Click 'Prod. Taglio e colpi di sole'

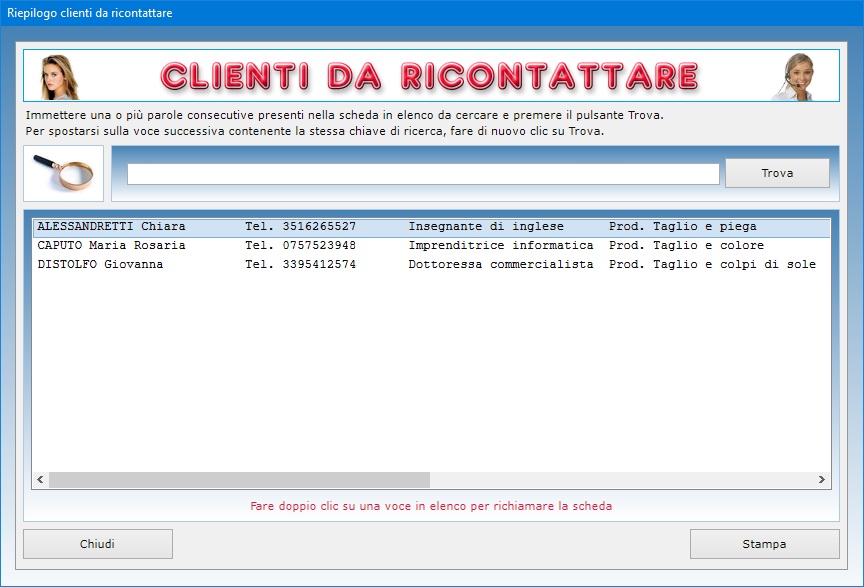pos(712,265)
